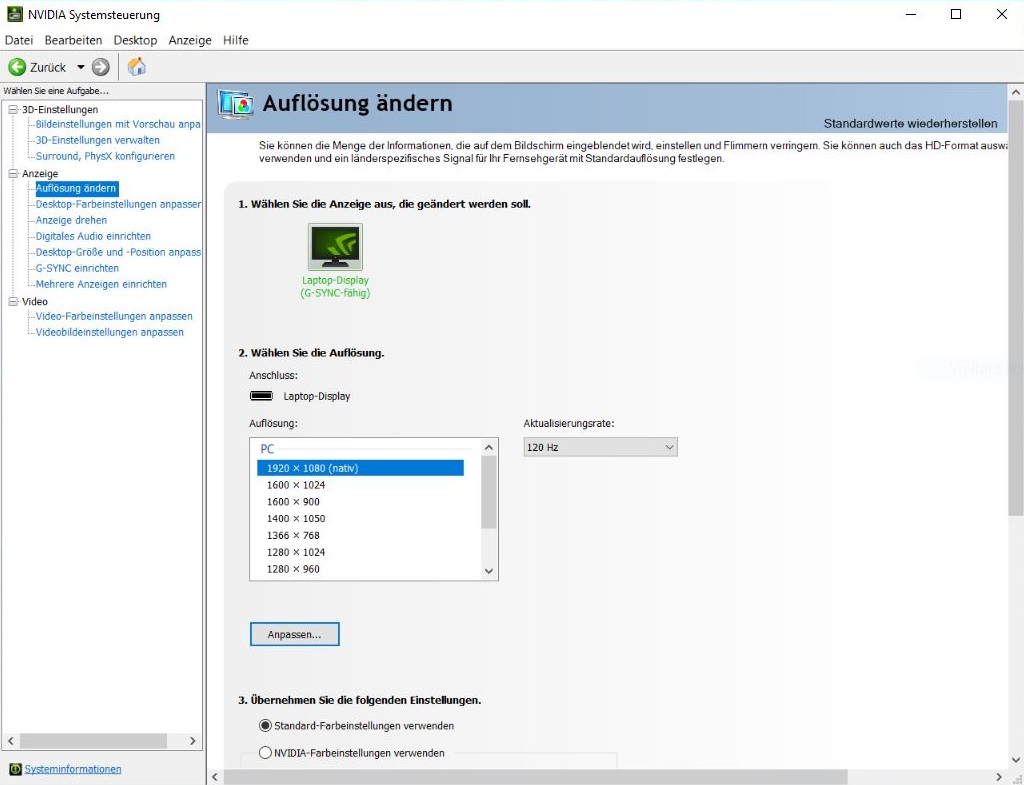Click main panel vertical scroll-up arrow
Screen dimensions: 1024x785
1016,92
